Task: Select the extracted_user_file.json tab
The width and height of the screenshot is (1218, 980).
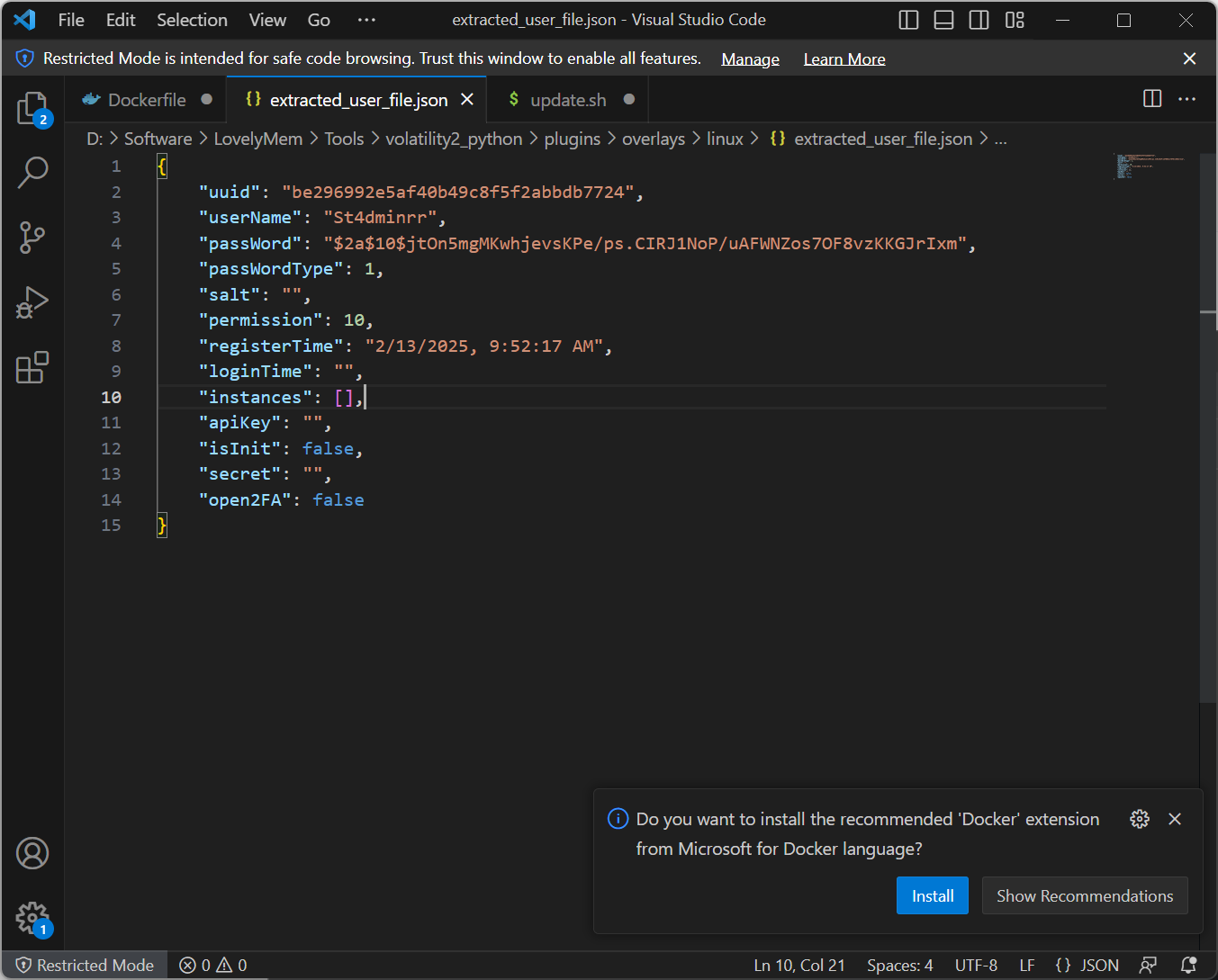Action: (358, 100)
